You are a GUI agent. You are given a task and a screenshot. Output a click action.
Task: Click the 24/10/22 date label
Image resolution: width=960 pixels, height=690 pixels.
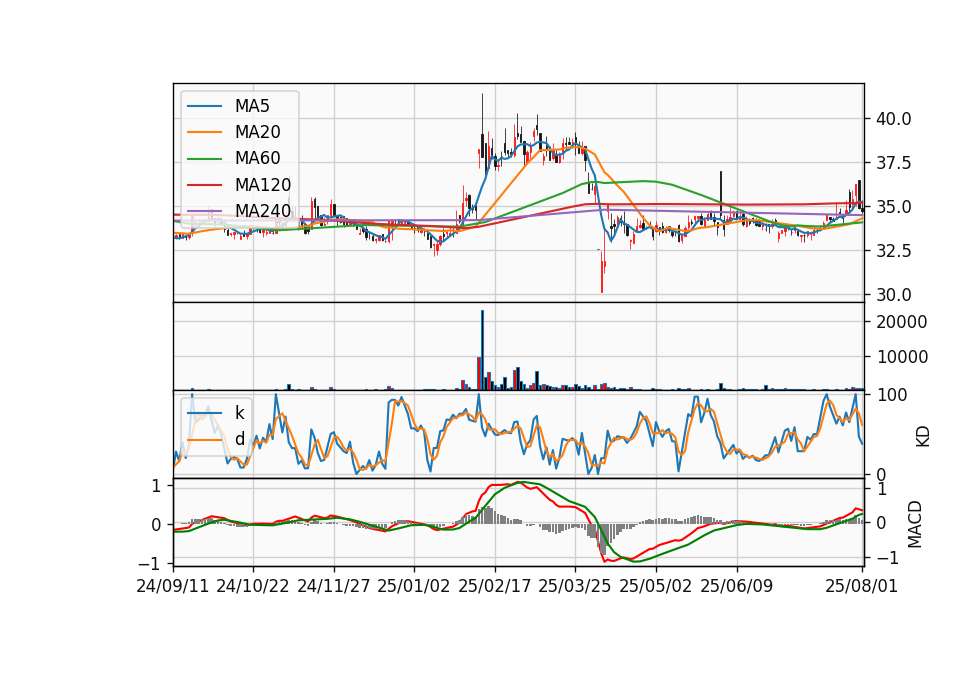[253, 586]
